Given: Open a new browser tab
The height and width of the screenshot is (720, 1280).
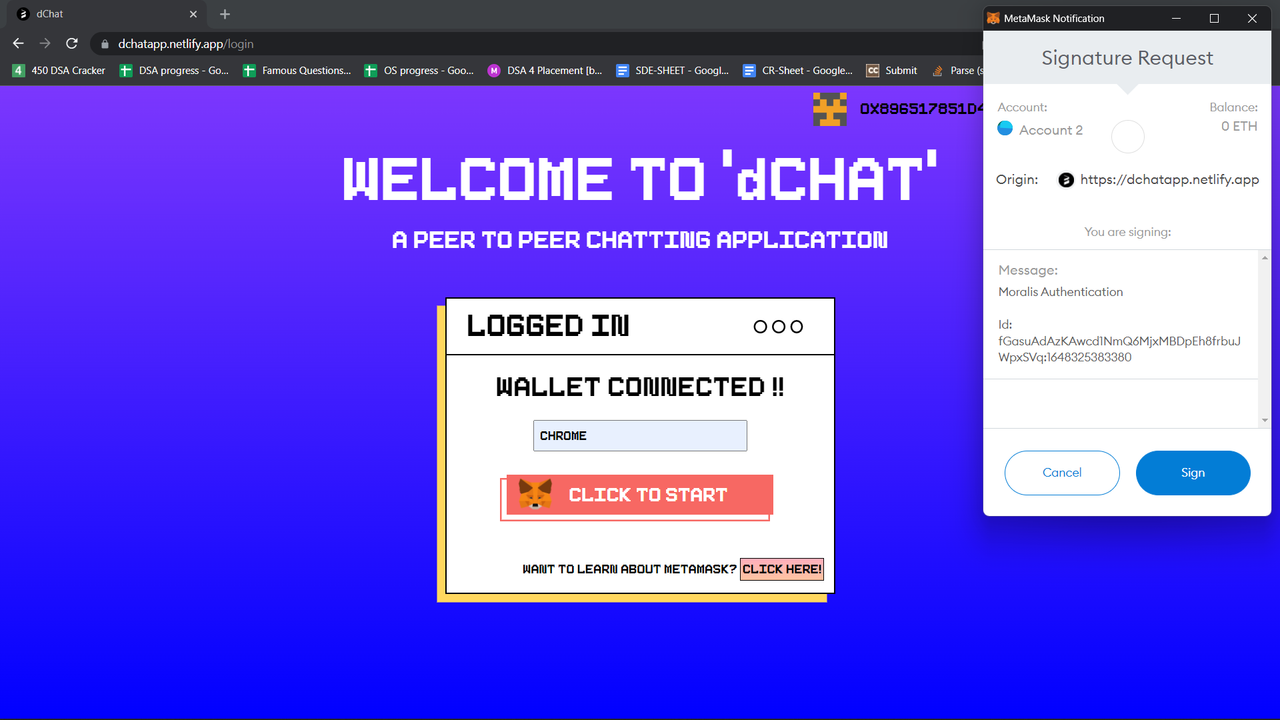Looking at the screenshot, I should (225, 14).
